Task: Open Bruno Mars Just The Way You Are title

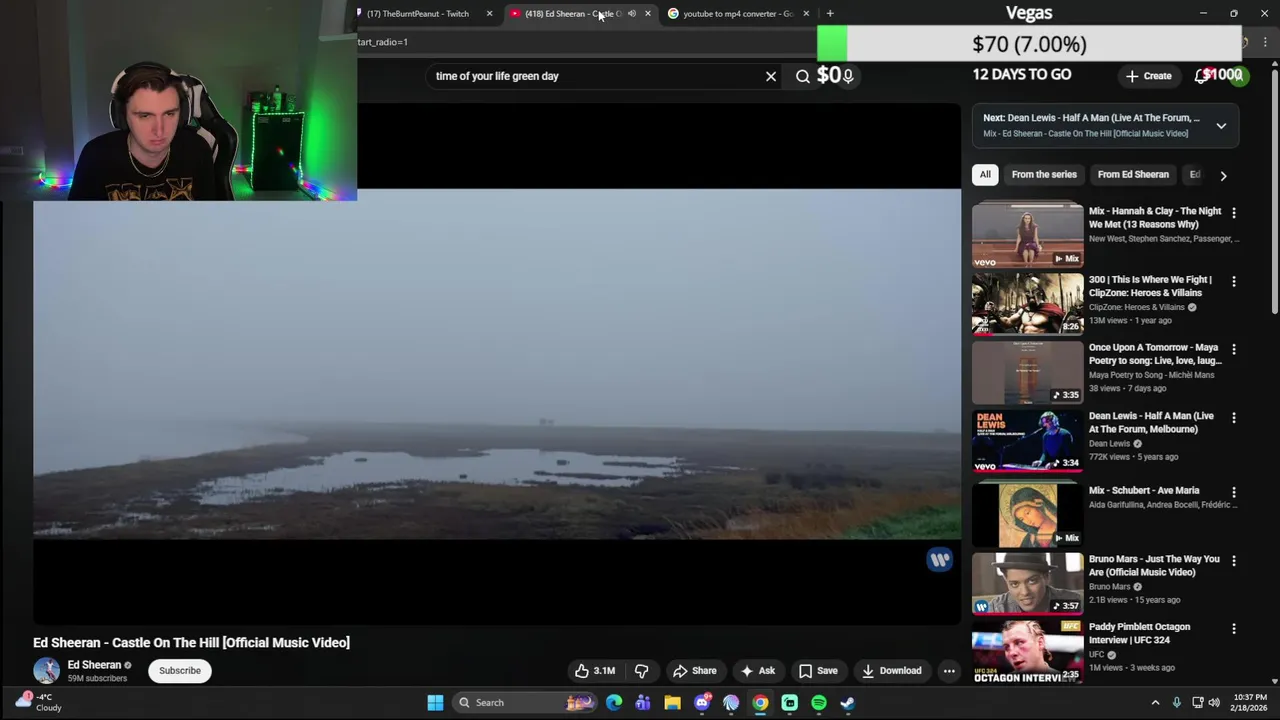Action: point(1154,566)
